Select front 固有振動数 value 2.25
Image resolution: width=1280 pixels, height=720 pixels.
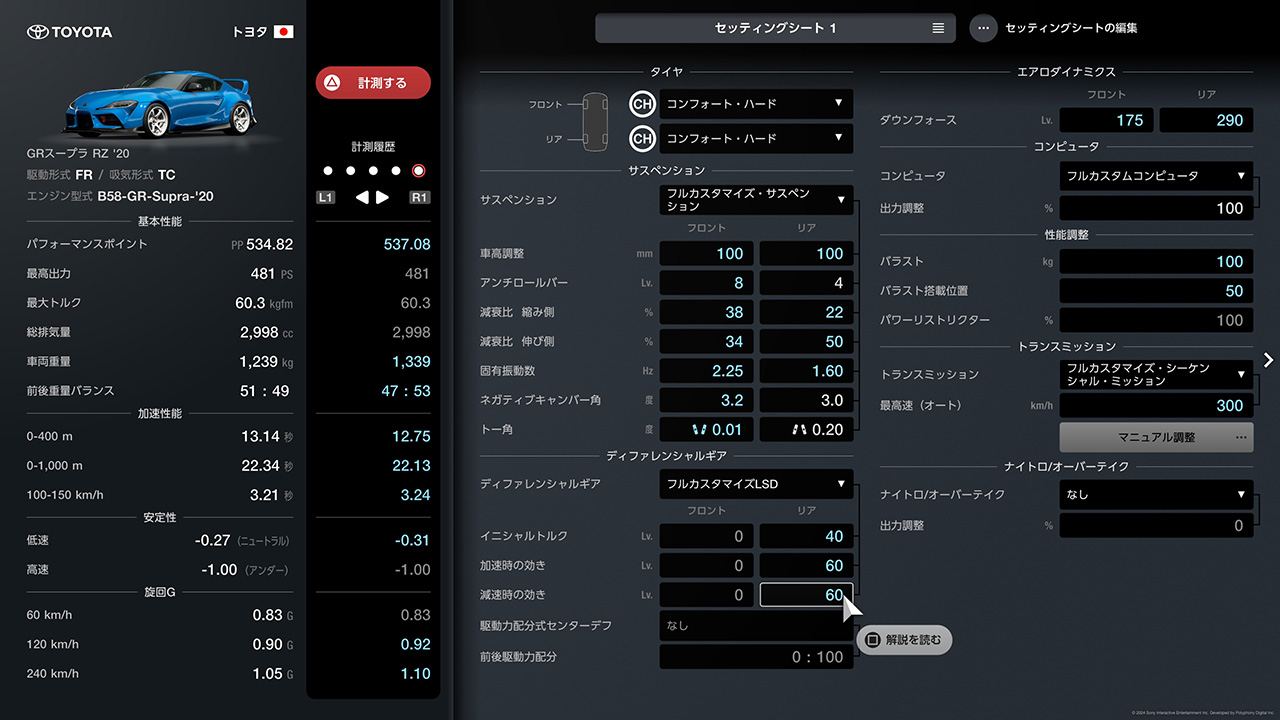click(x=706, y=371)
